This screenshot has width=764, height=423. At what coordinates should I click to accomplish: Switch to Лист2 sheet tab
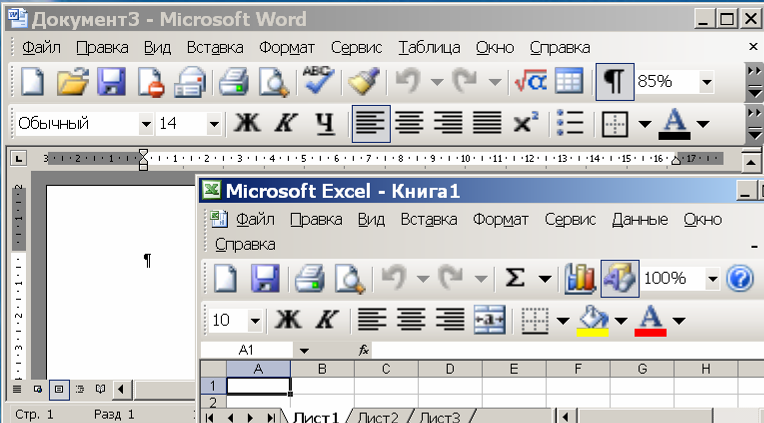point(378,417)
